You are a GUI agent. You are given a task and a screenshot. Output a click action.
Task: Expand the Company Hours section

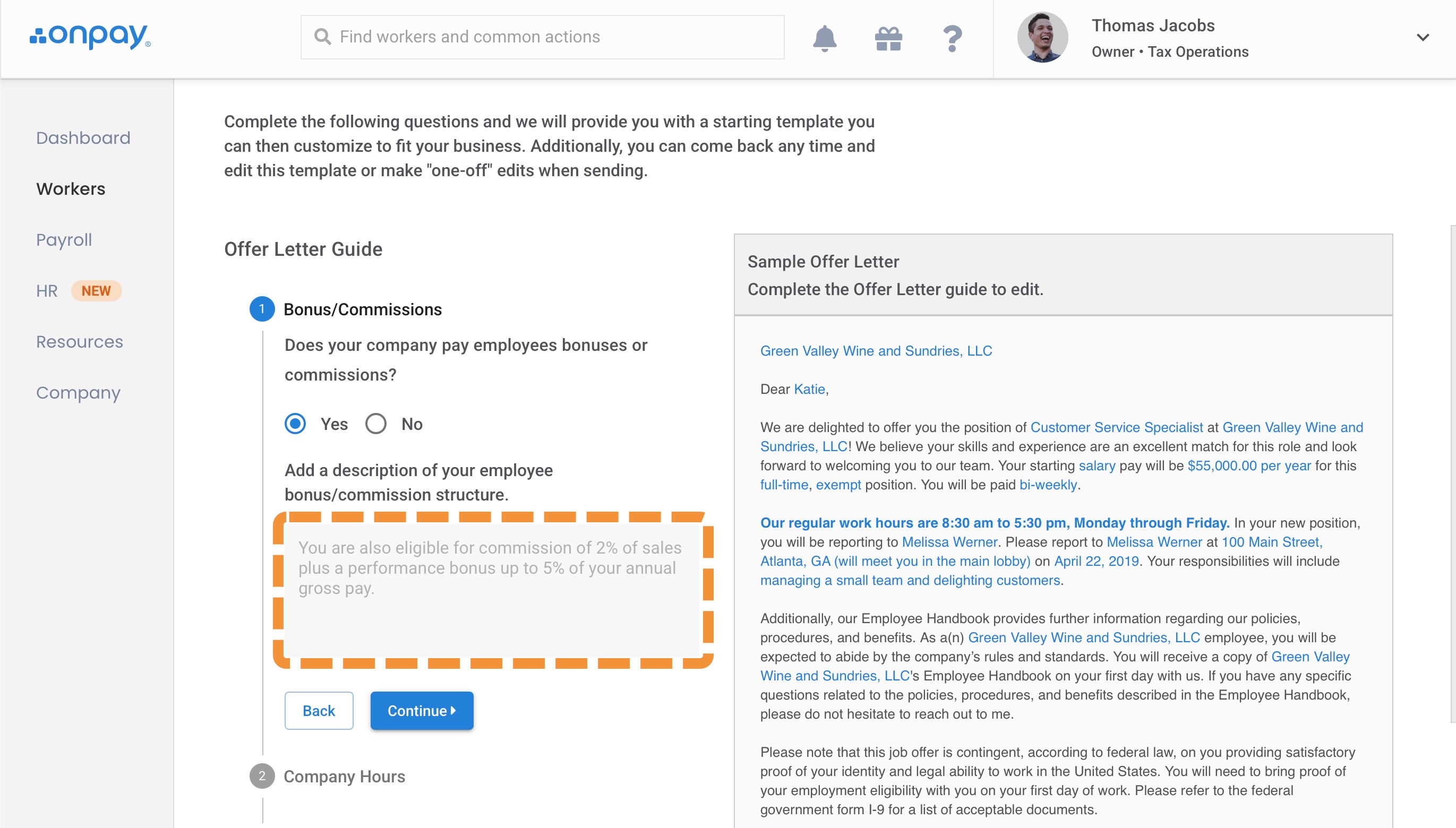pyautogui.click(x=344, y=776)
